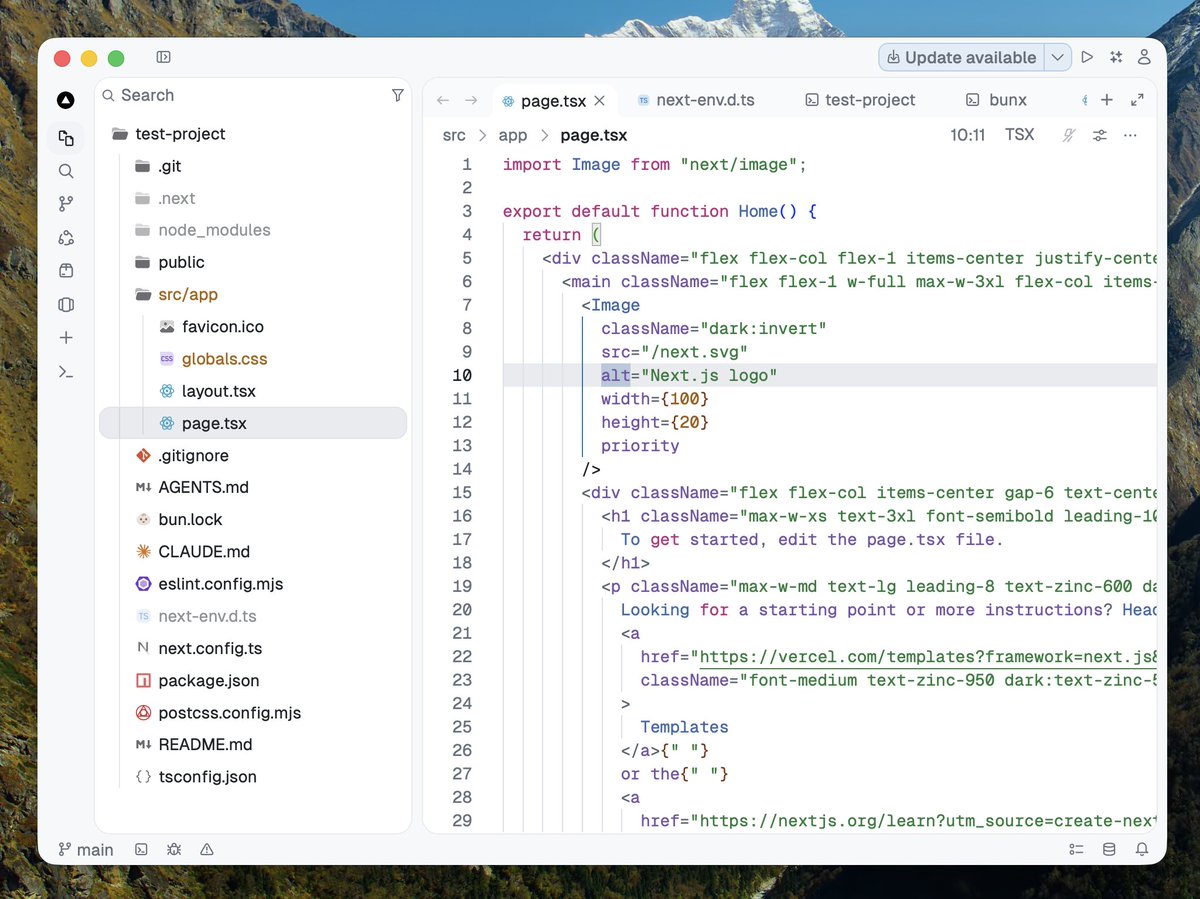The height and width of the screenshot is (899, 1200).
Task: Open the user account icon
Action: coord(1144,57)
